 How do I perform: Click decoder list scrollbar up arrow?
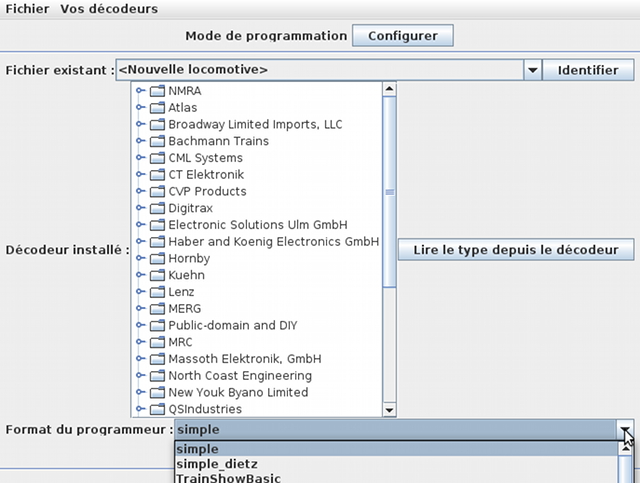(389, 89)
